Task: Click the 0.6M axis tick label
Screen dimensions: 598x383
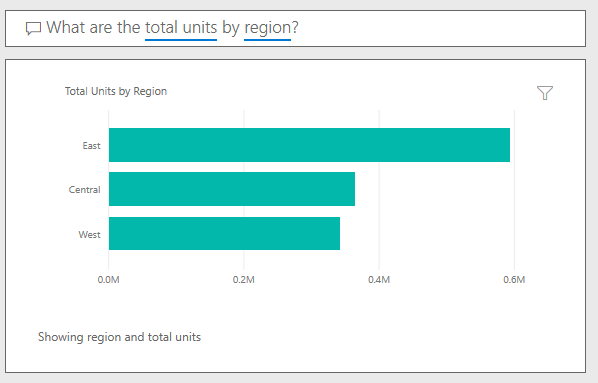Action: pos(514,280)
